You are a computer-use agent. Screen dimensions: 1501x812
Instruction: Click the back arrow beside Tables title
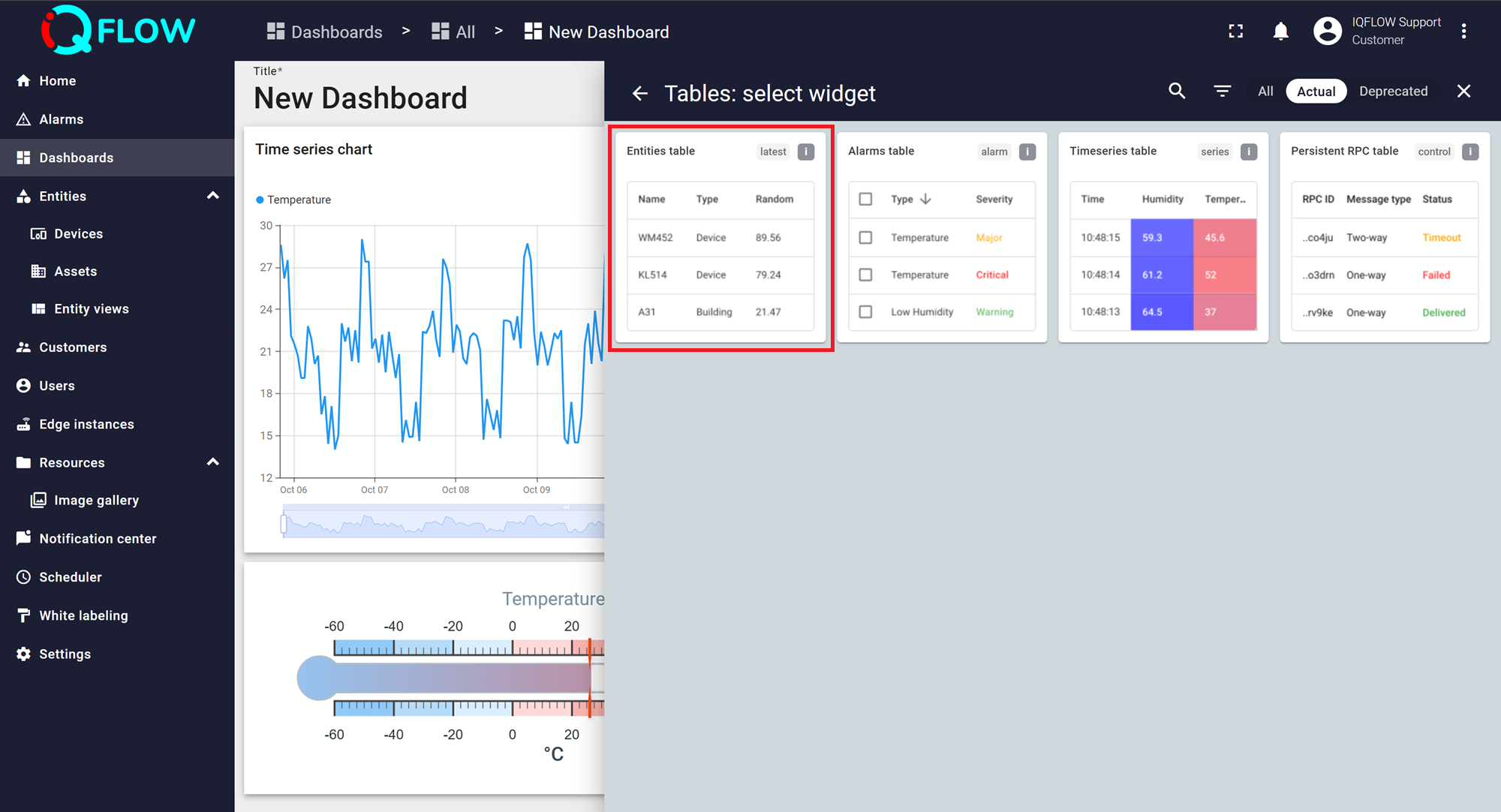click(x=639, y=93)
